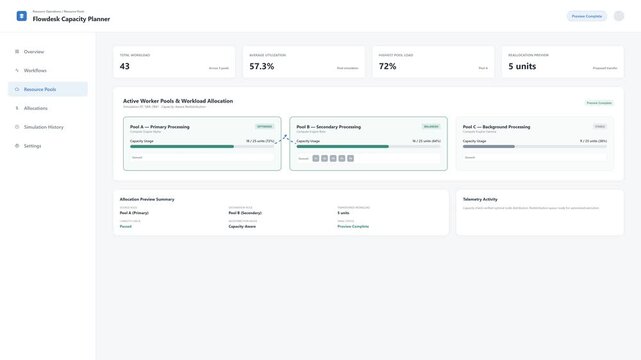Screen dimensions: 641x360
Task: Open the Overview page
Action: (48, 51)
